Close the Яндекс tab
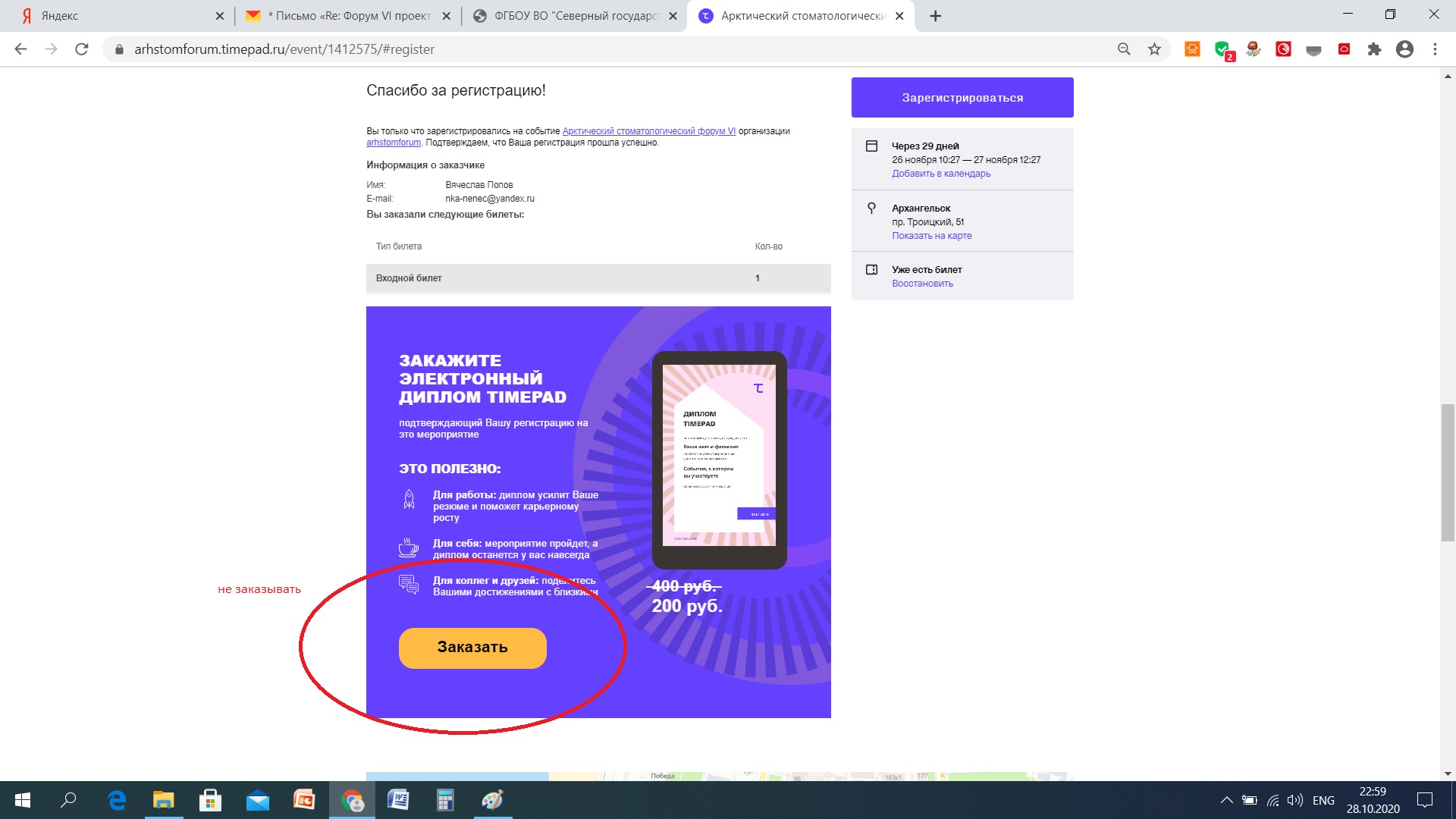This screenshot has height=819, width=1456. (x=220, y=16)
